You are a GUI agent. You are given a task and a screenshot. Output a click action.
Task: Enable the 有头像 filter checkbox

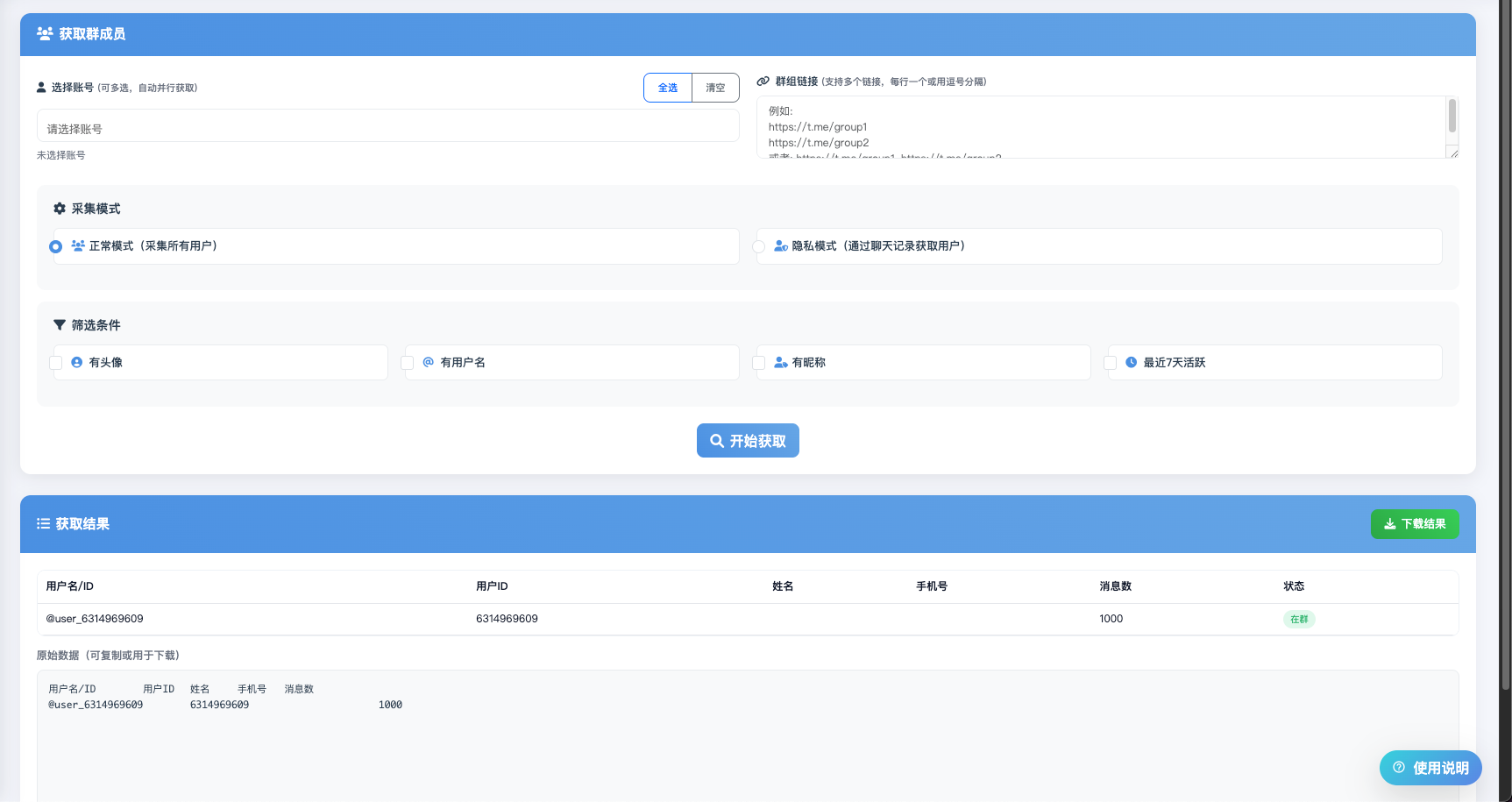[56, 363]
